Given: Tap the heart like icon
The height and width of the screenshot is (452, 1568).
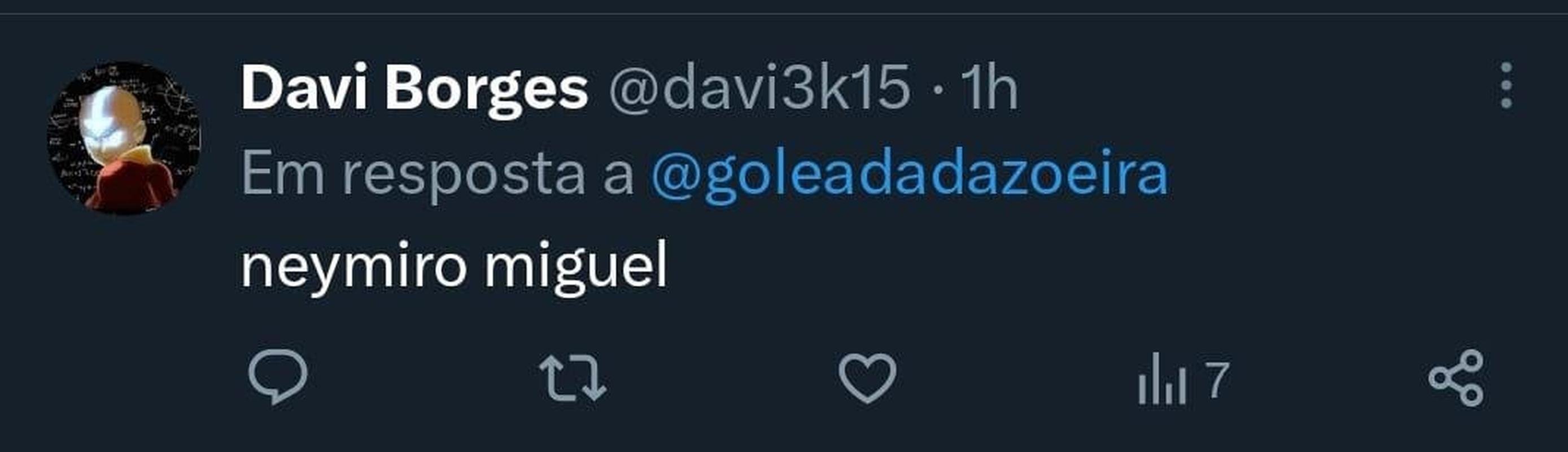Looking at the screenshot, I should [867, 377].
